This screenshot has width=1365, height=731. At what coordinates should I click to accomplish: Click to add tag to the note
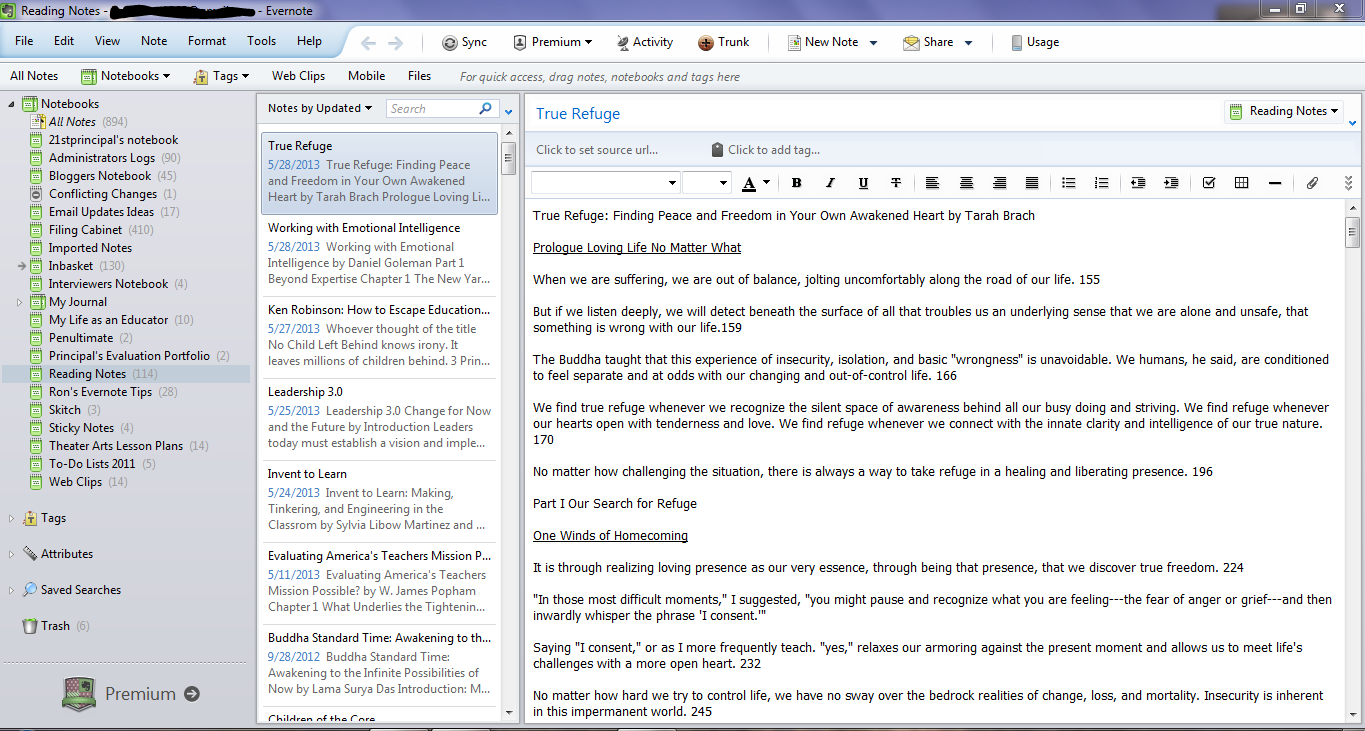pyautogui.click(x=766, y=150)
